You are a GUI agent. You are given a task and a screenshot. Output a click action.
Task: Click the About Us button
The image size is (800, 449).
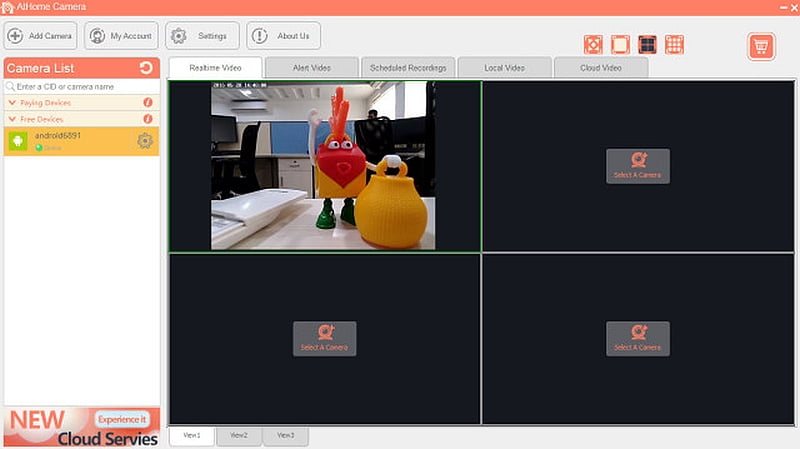[x=284, y=36]
